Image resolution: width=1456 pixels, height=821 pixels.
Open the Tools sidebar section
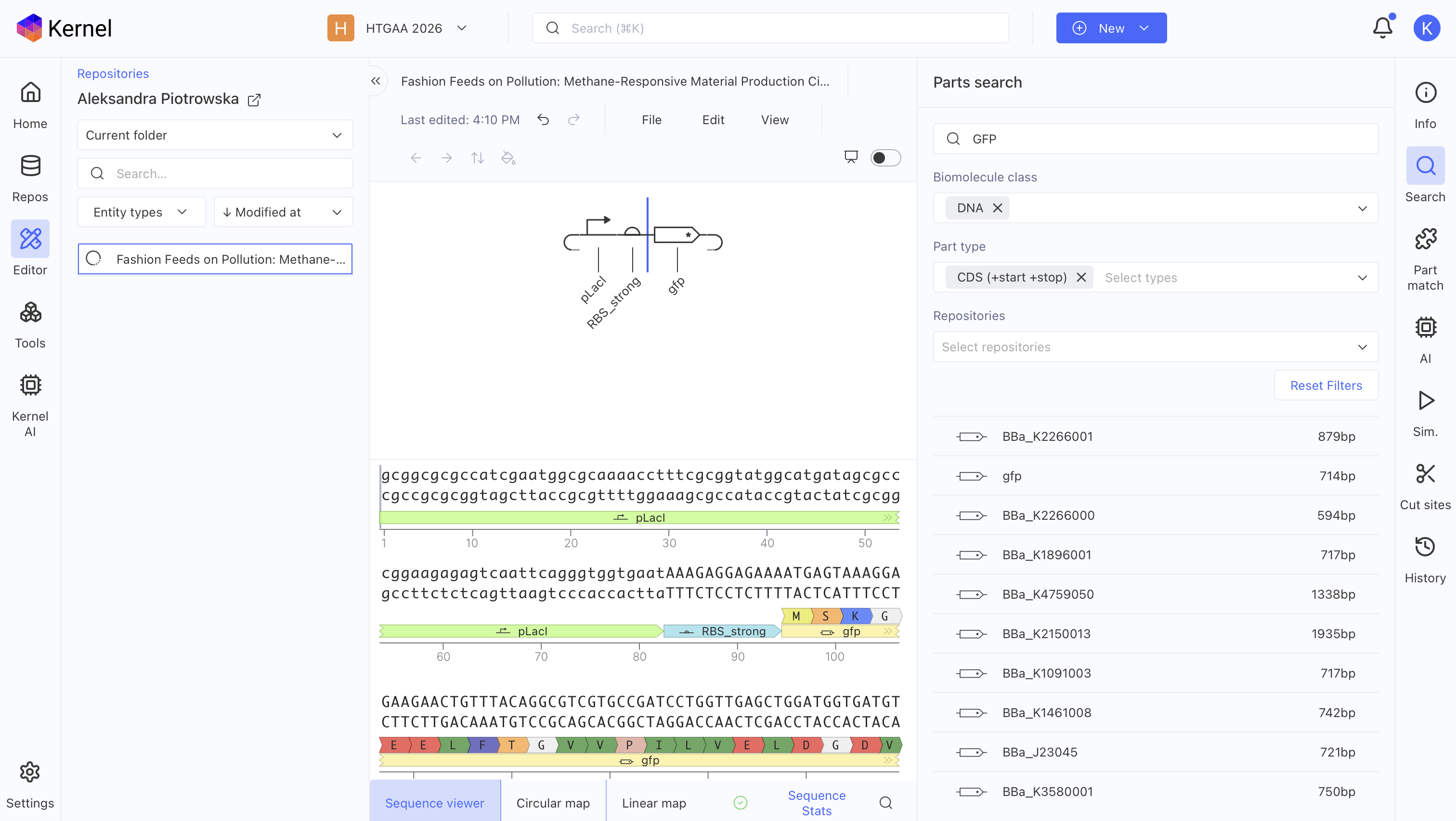[30, 325]
